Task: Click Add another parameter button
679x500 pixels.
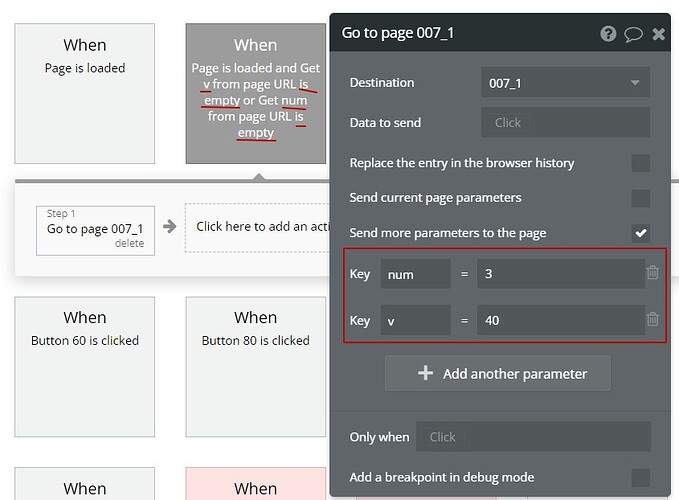Action: (x=498, y=373)
